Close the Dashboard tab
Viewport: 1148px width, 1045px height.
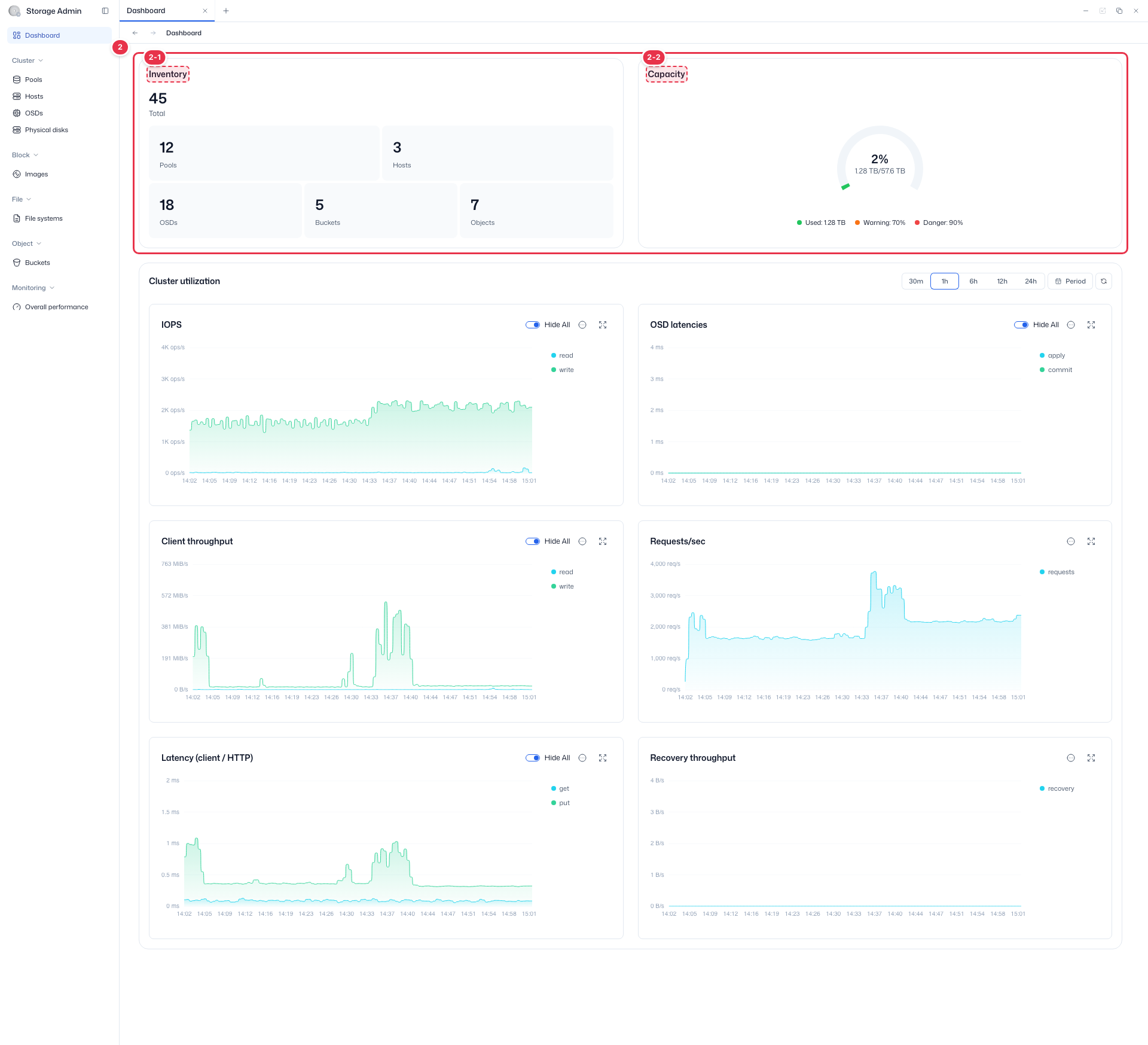(205, 11)
